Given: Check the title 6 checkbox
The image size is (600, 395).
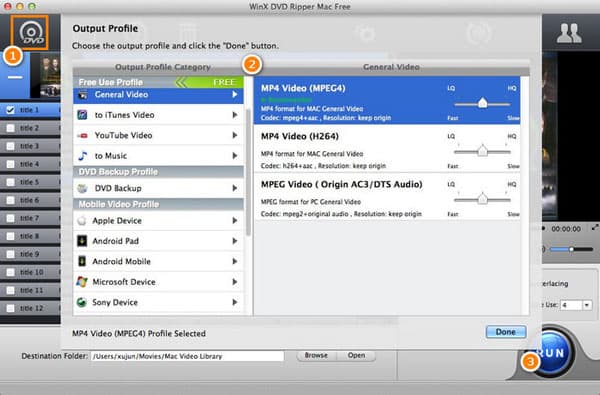Looking at the screenshot, I should (x=10, y=200).
